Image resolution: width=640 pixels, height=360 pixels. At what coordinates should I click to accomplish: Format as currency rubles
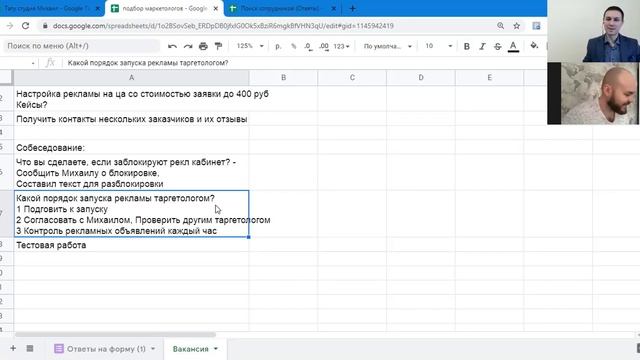pos(278,46)
